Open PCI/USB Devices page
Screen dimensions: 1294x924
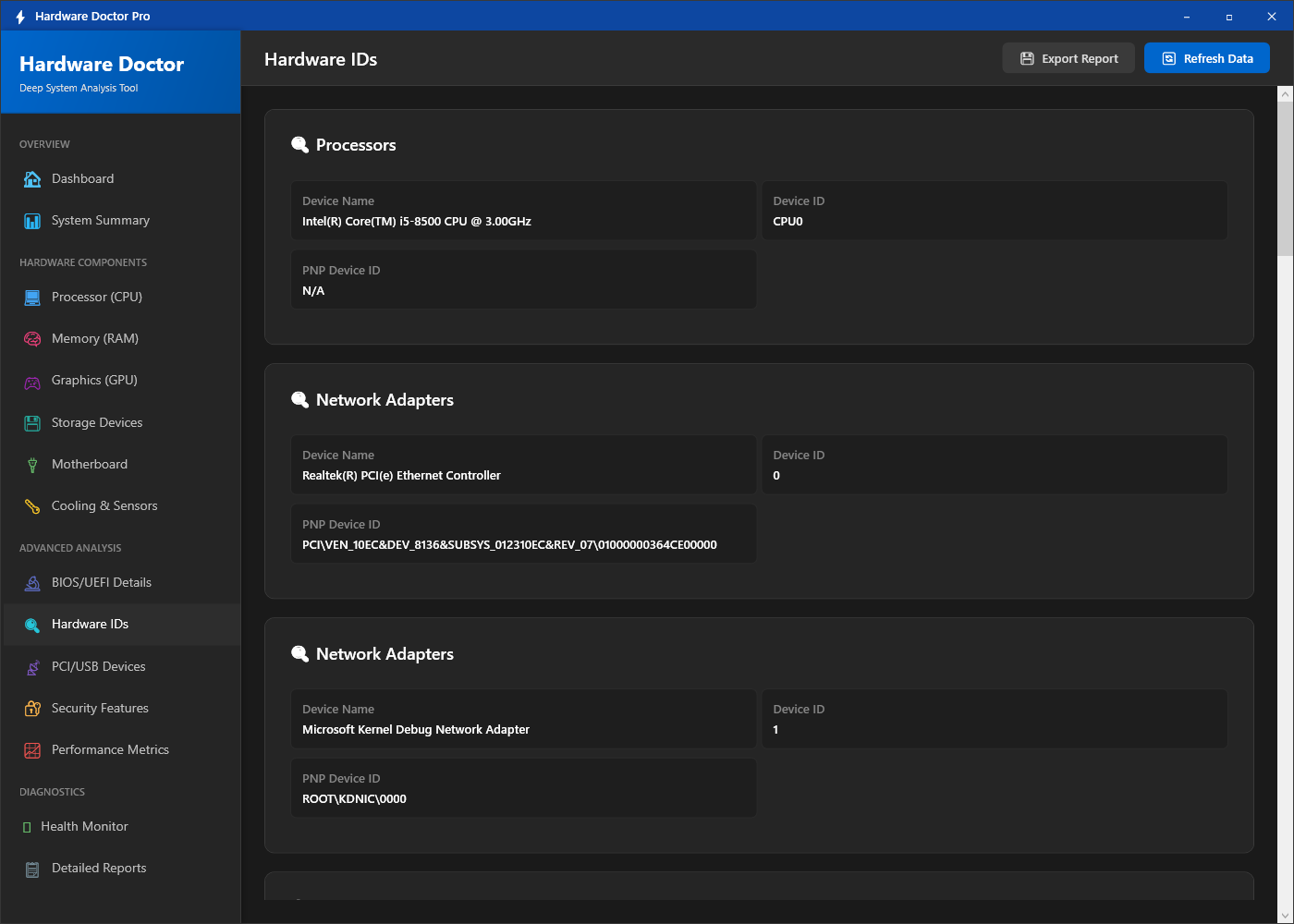point(122,666)
